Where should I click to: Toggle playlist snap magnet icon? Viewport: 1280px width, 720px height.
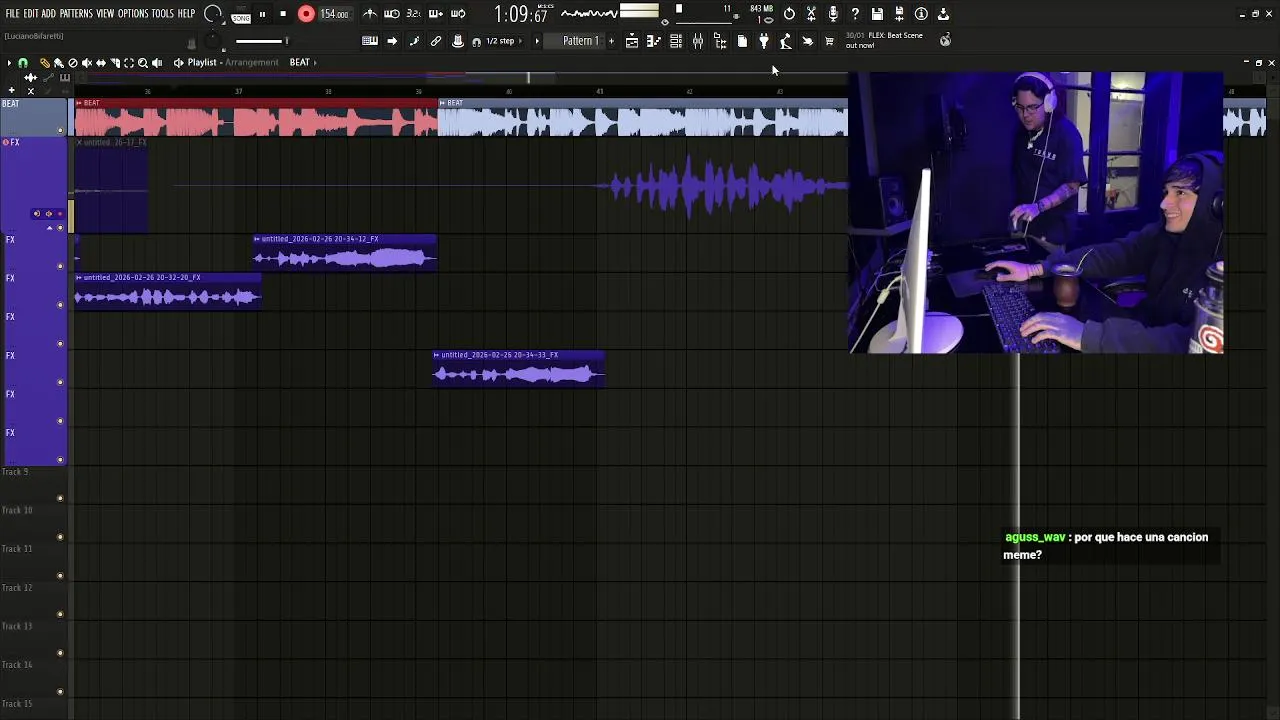click(x=23, y=62)
